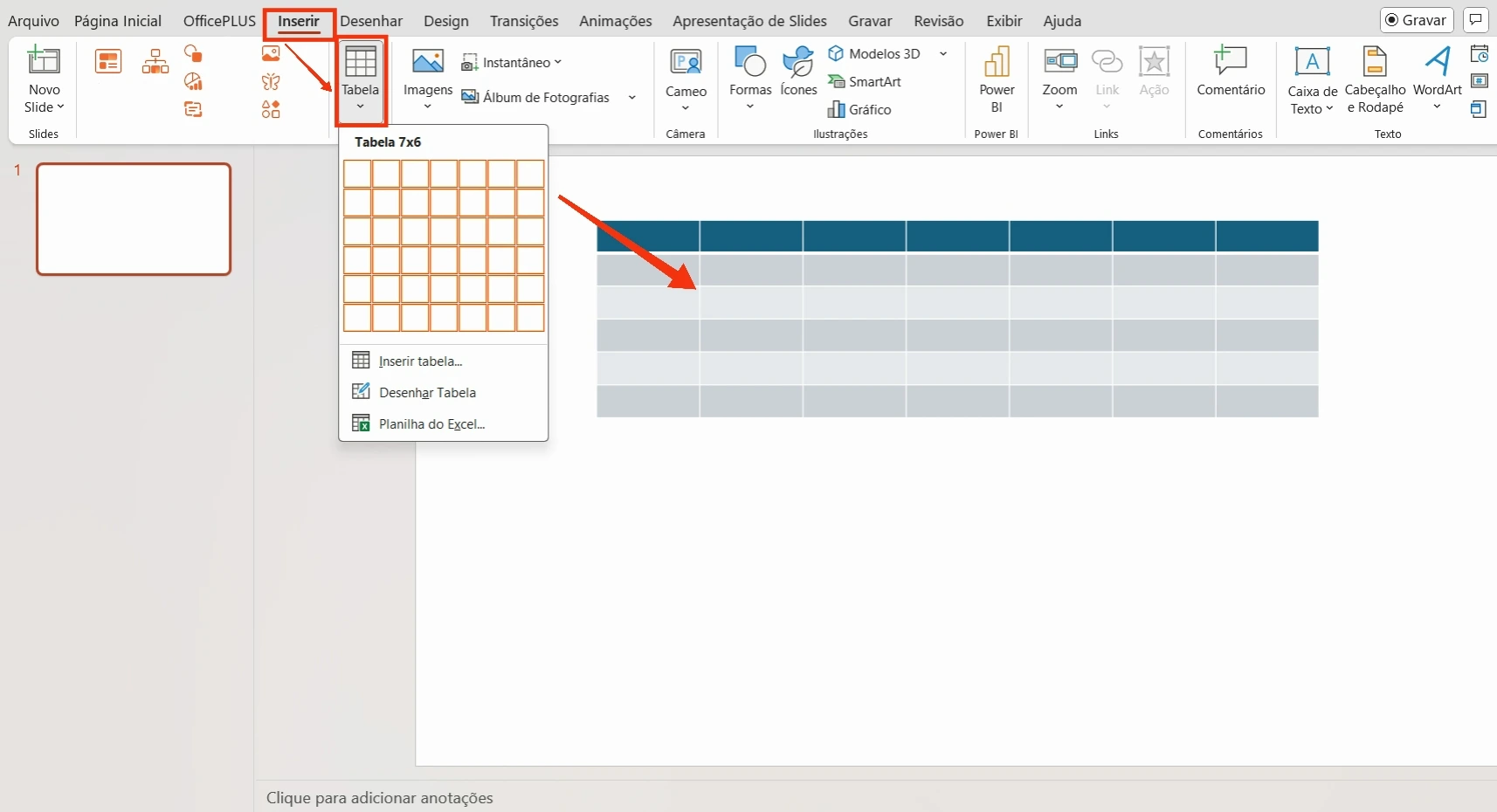This screenshot has width=1497, height=812.
Task: Click the OfficePLUS geometric shapes icon
Action: click(271, 109)
